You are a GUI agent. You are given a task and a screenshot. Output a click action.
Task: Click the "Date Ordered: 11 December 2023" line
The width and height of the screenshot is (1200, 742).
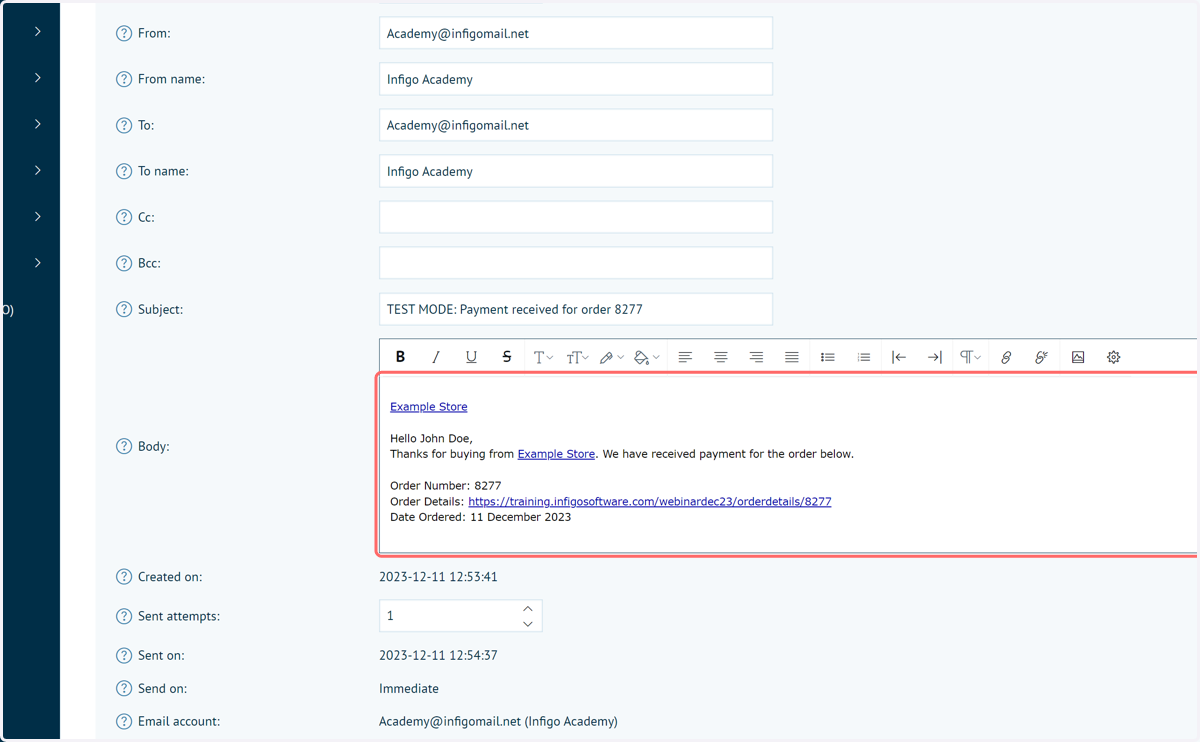tap(481, 517)
